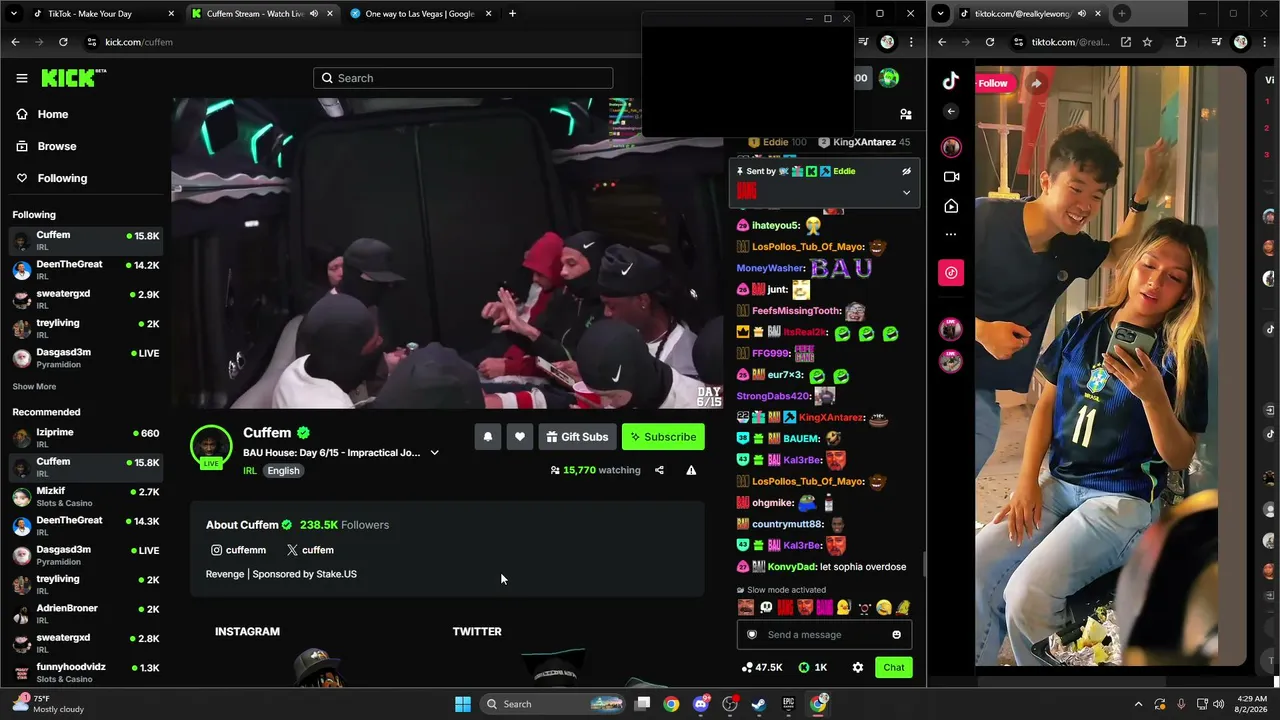Open Mizkif recommended channel
Screen dimensions: 1280x720
pos(86,497)
